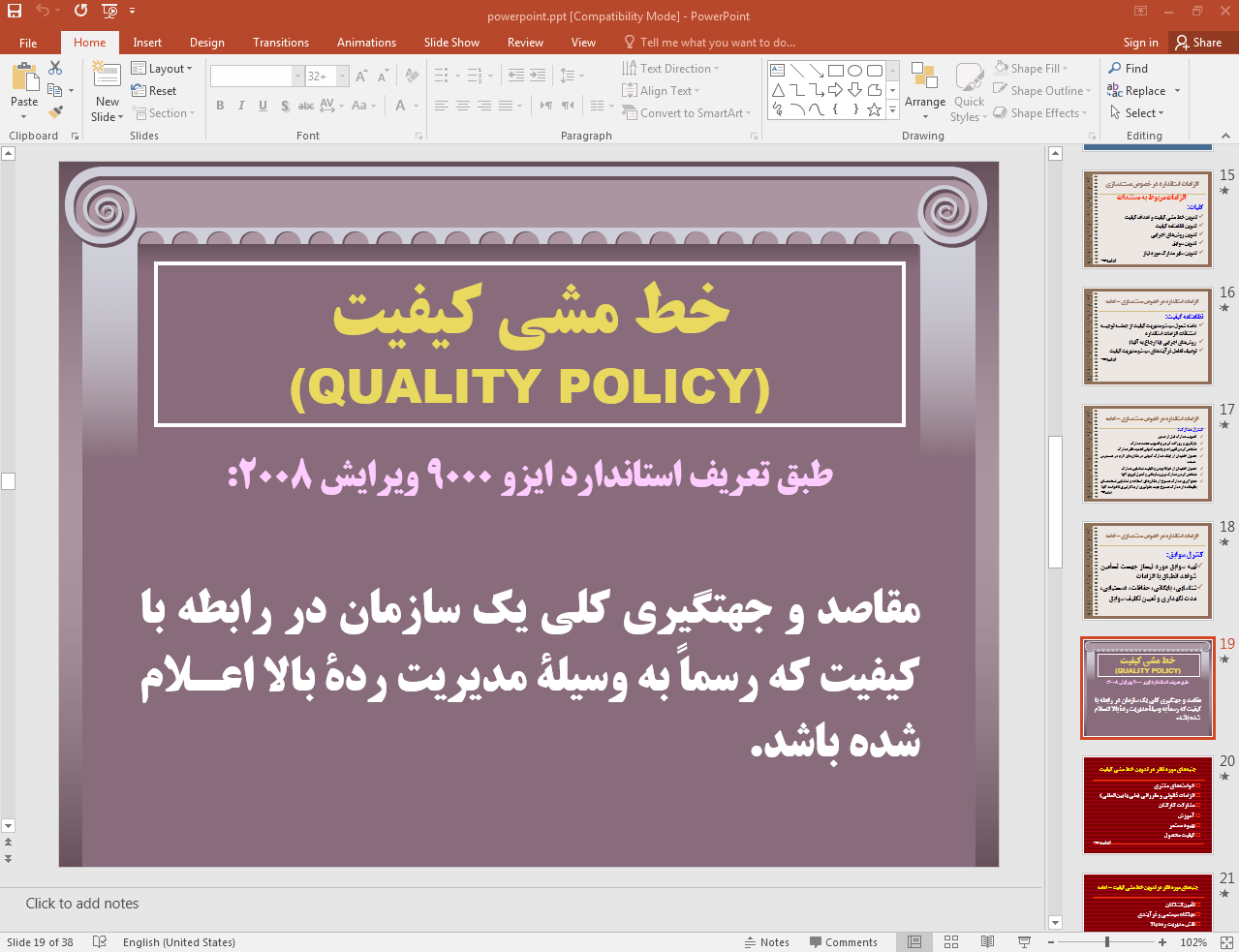Click Decrease Font Size icon
The image size is (1239, 952).
[x=384, y=76]
